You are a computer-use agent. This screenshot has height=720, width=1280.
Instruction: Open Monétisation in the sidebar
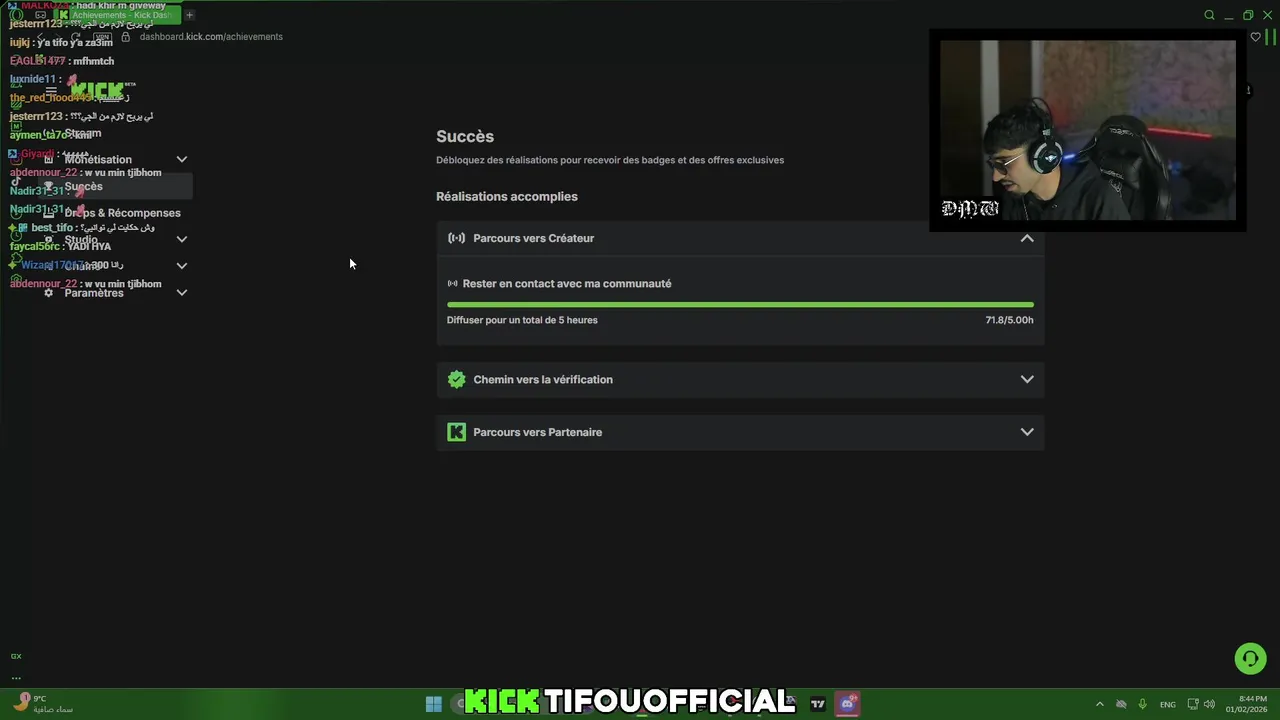(100, 160)
